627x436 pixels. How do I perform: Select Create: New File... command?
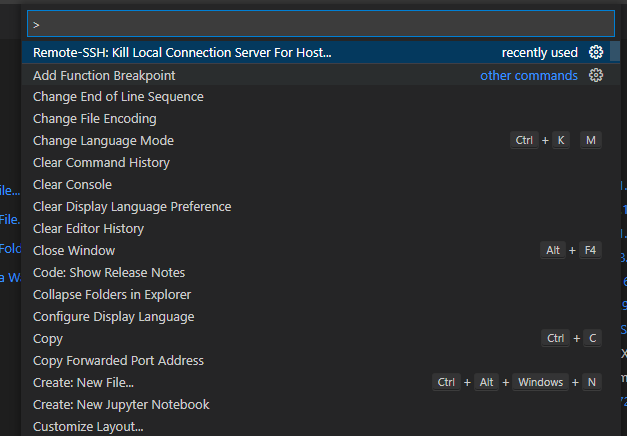tap(83, 383)
